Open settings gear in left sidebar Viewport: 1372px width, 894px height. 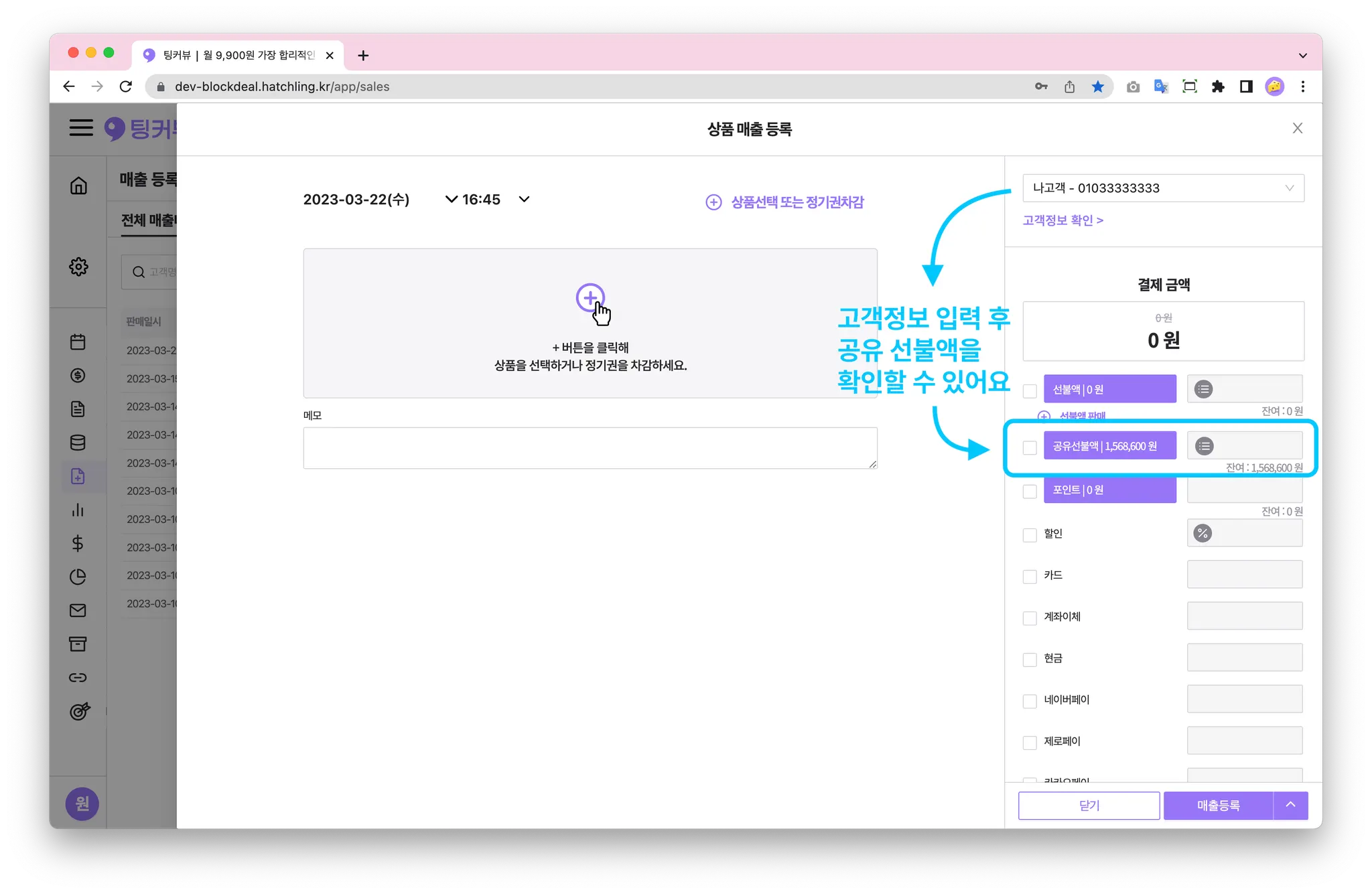(x=78, y=267)
